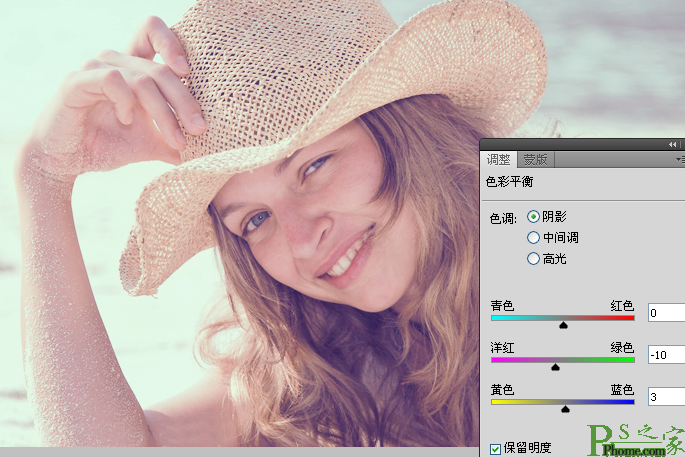Select the 中间调 tone radio button
Image resolution: width=685 pixels, height=457 pixels.
(x=533, y=238)
